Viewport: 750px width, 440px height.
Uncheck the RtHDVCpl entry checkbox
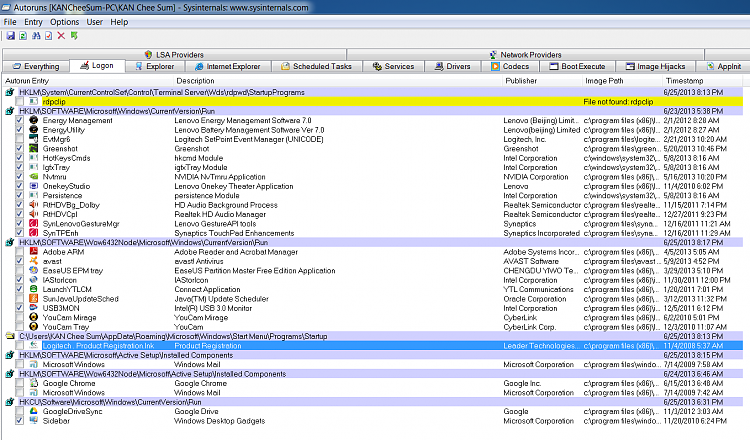tap(20, 214)
